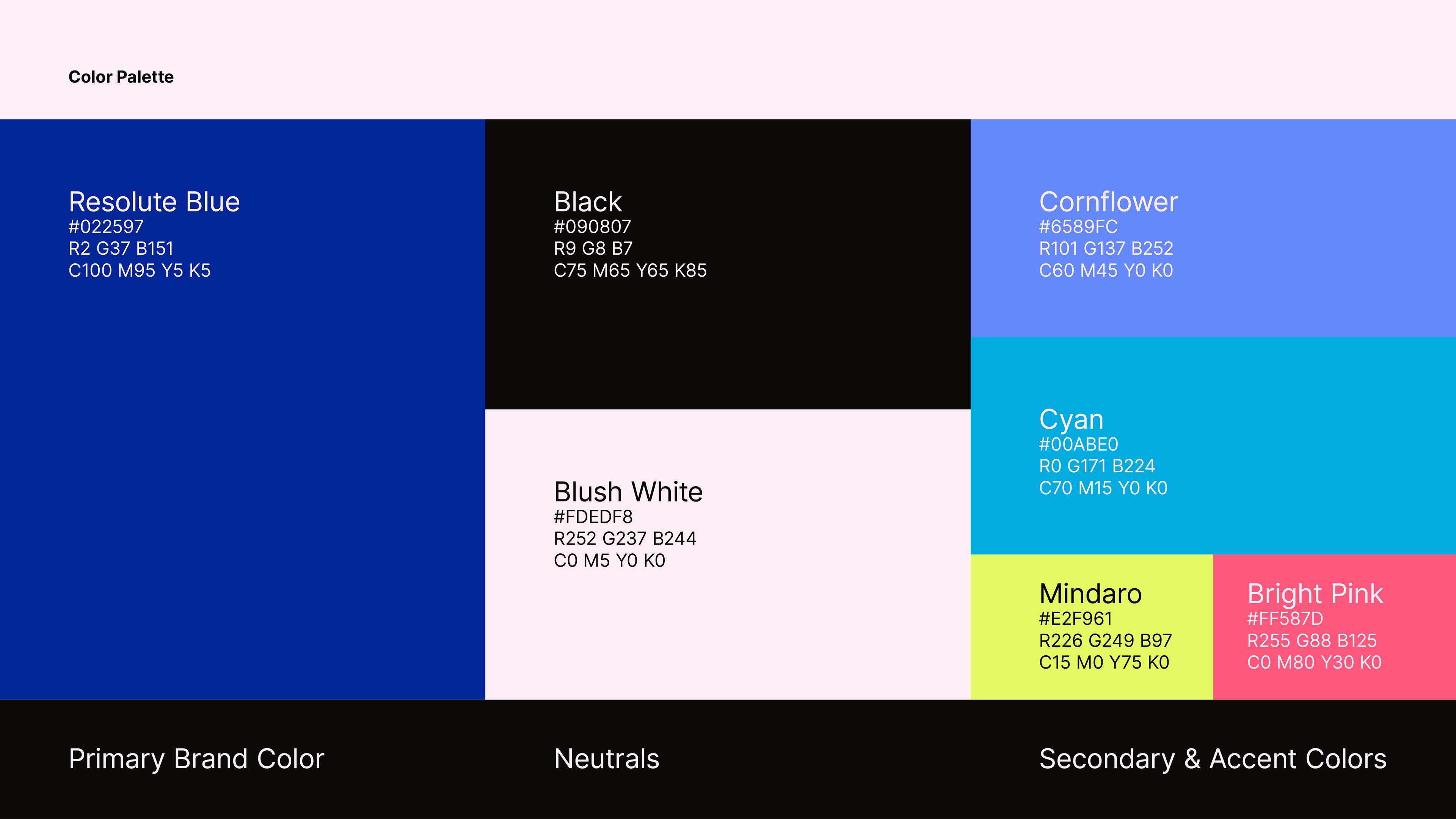Click the Neutrals label
Screen dimensions: 1456x819
coord(607,759)
